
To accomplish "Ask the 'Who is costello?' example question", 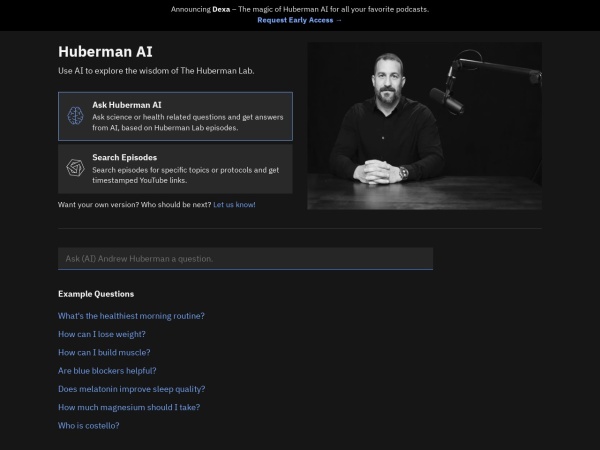I will tap(89, 426).
